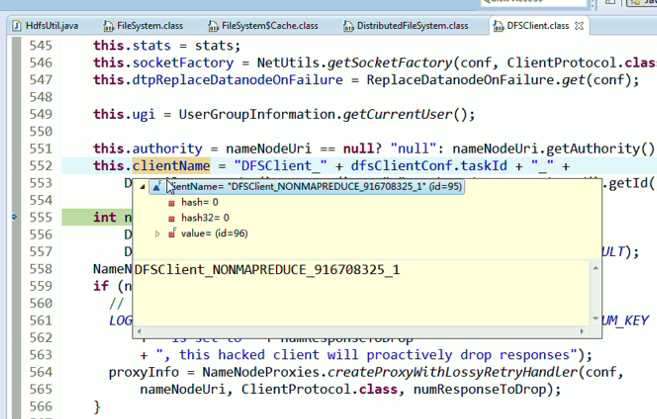Click the HdfsUtil.java file icon
Viewport: 657px width, 419px height.
[x=17, y=26]
